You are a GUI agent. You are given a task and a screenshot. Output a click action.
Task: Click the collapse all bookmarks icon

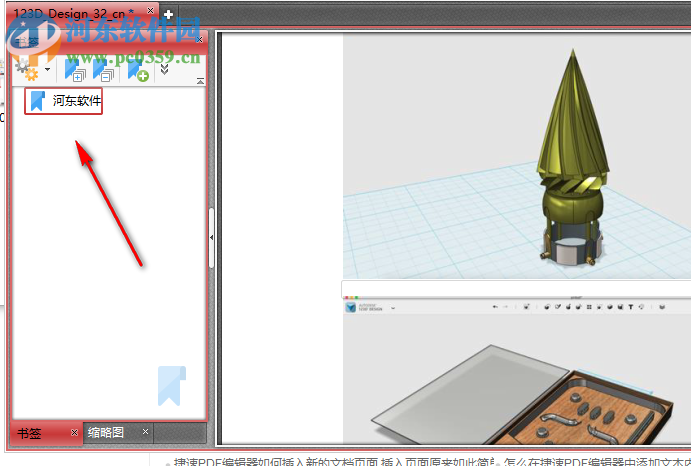[x=104, y=70]
